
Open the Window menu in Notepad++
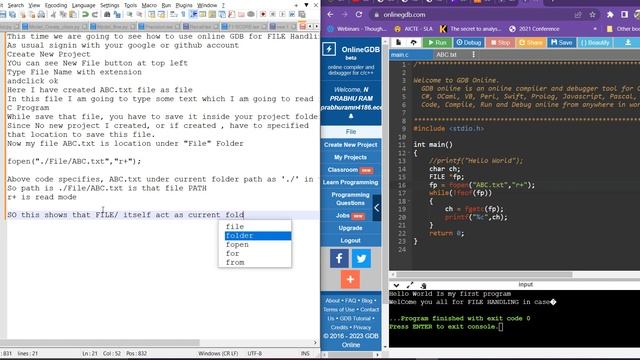[x=207, y=5]
